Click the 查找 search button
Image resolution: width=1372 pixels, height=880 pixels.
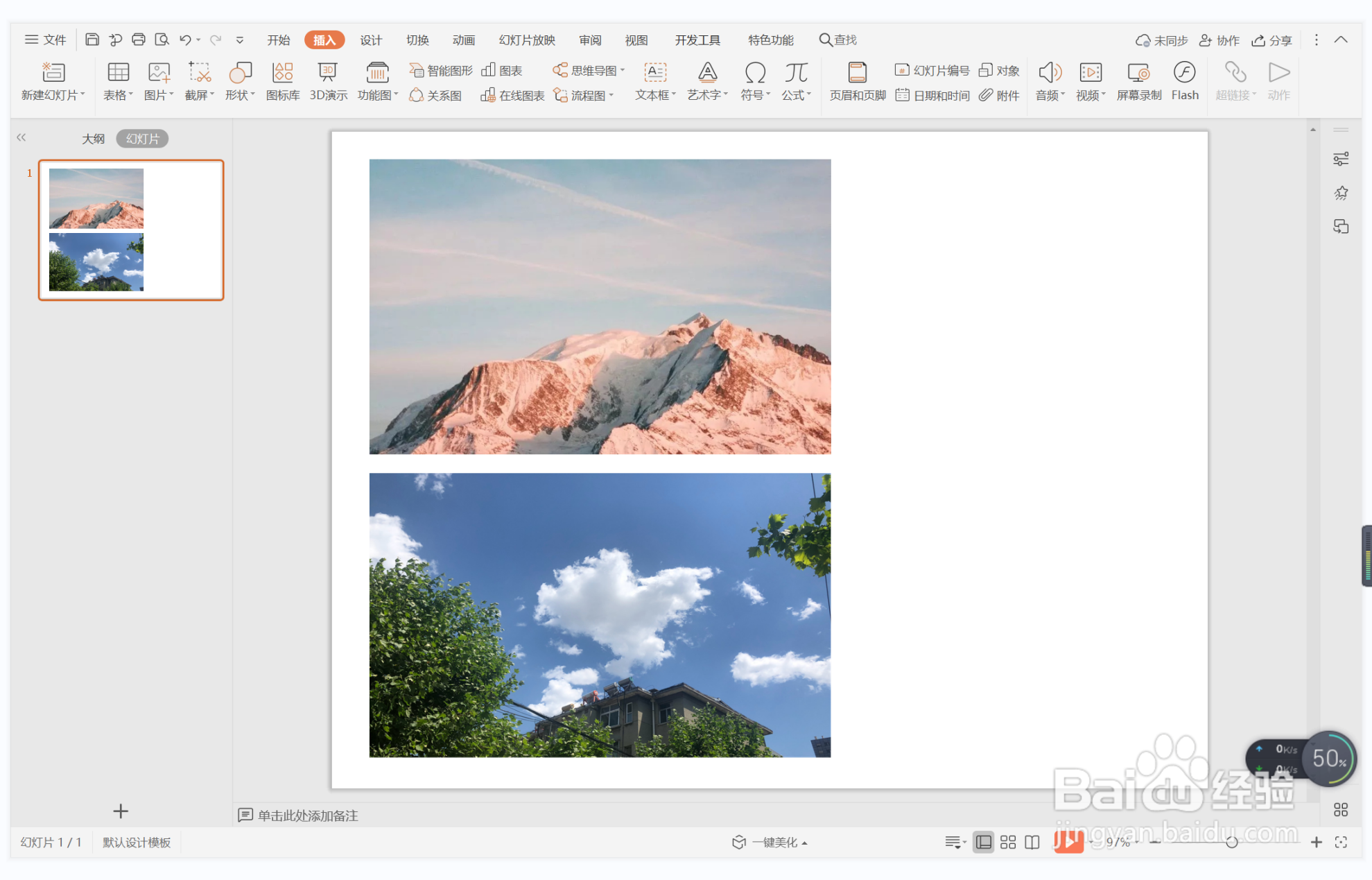838,40
